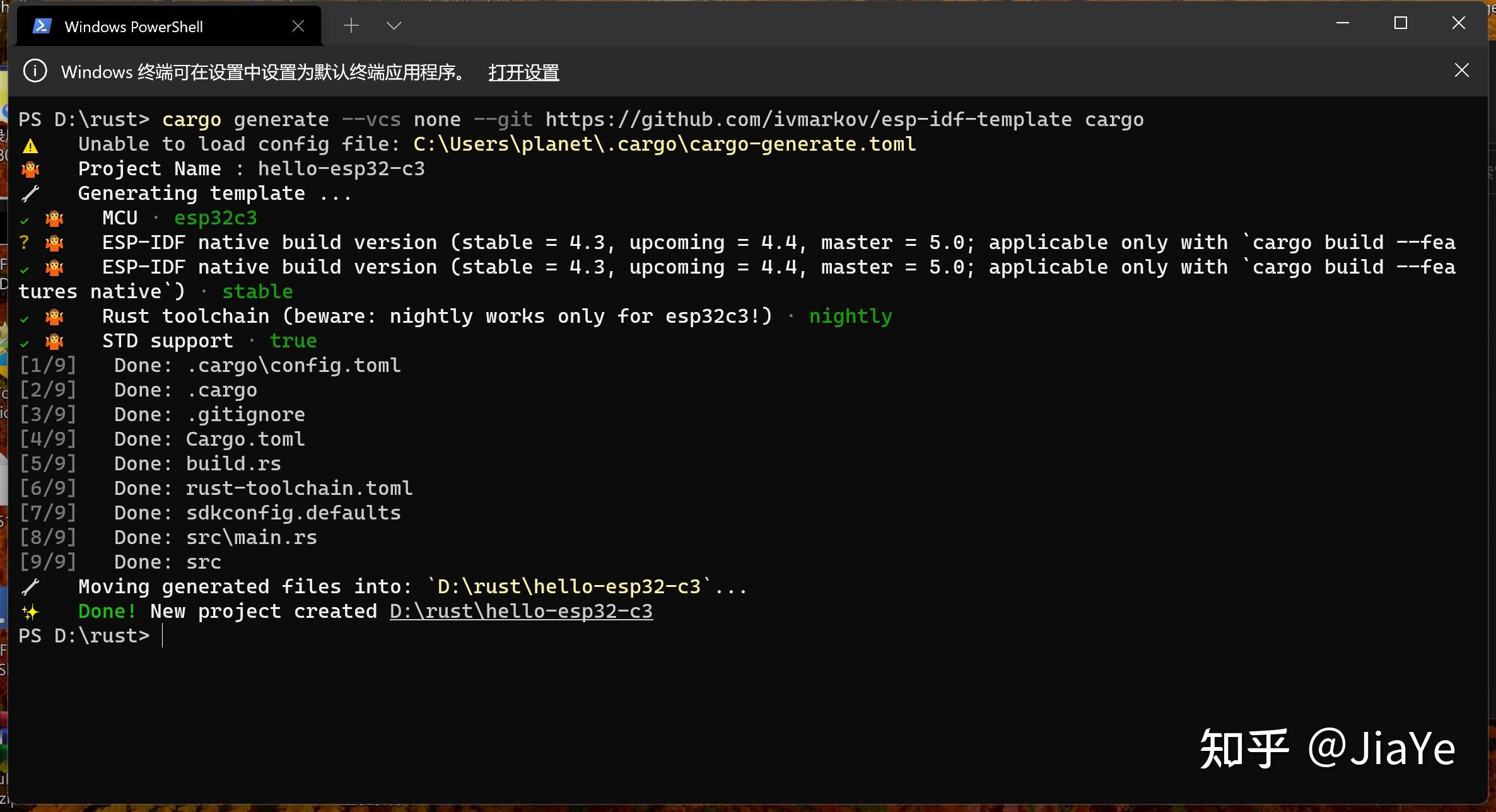Click the PowerShell icon in the tab
The height and width of the screenshot is (812, 1496).
click(42, 26)
